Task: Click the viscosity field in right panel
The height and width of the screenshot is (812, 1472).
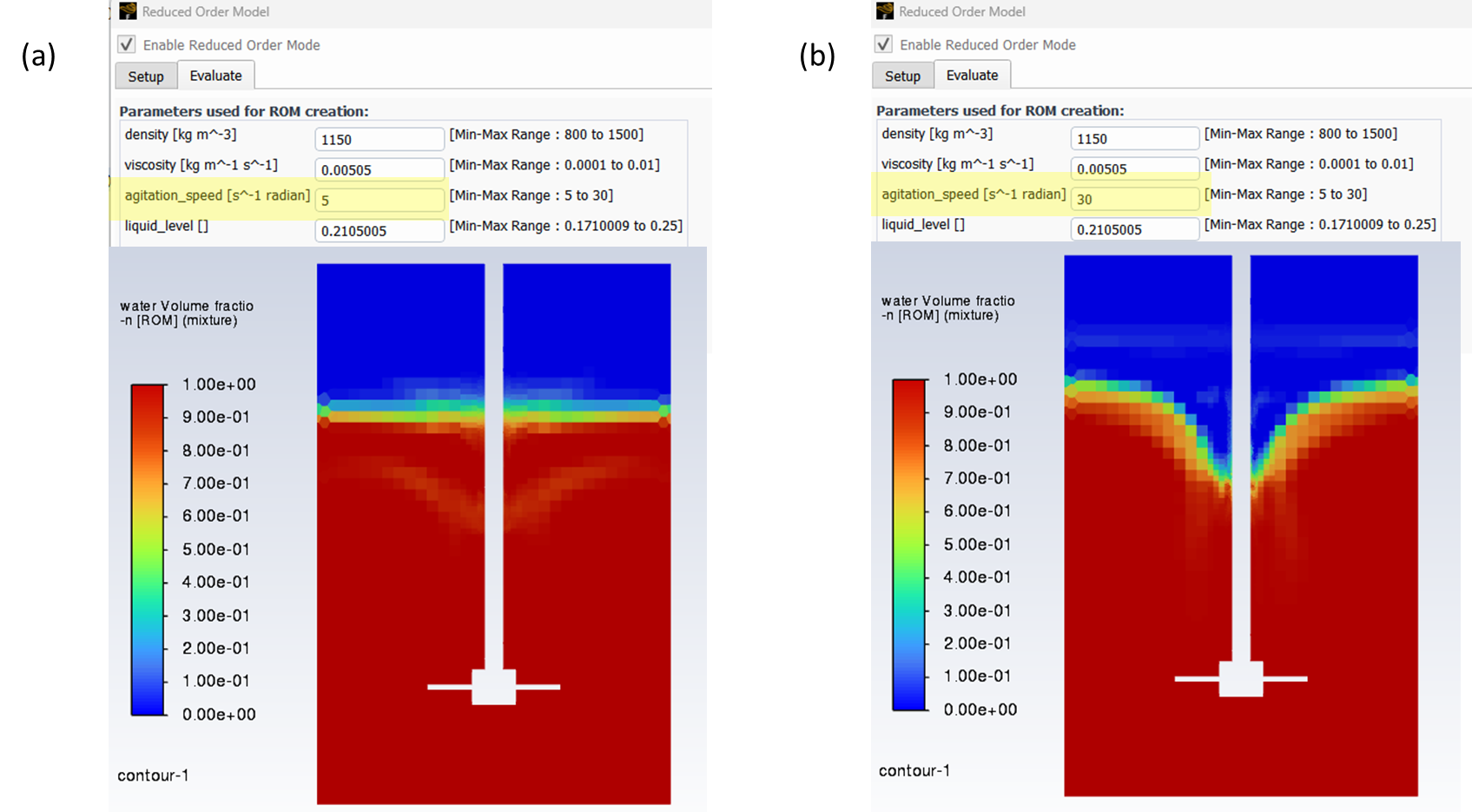Action: 1134,169
